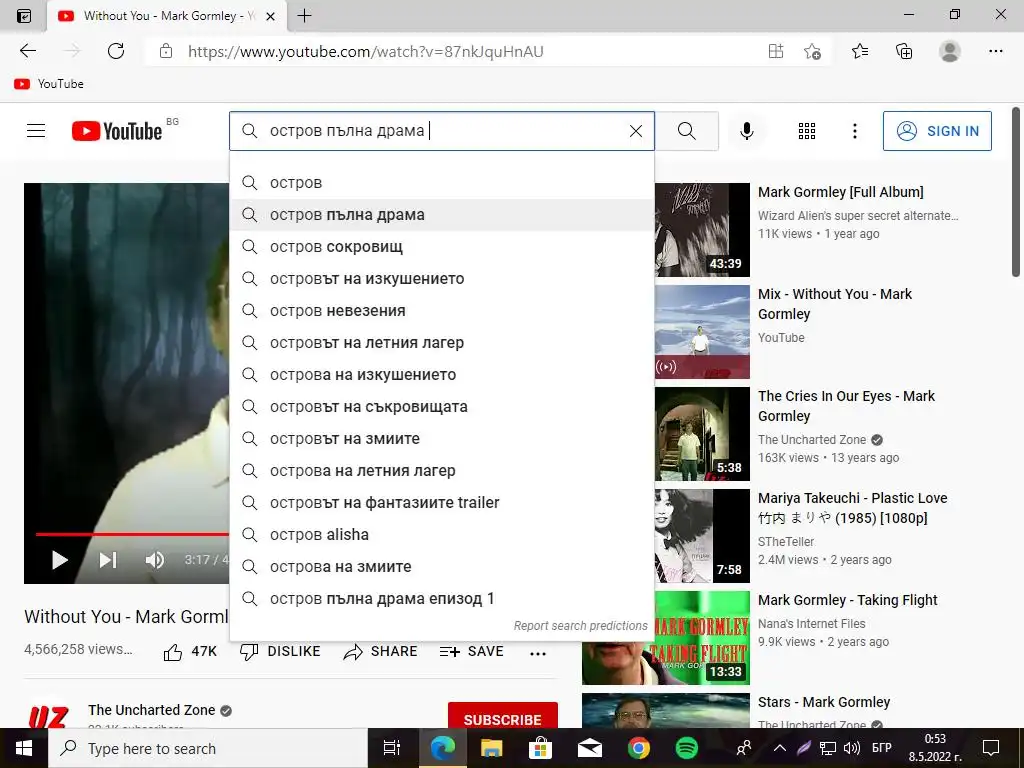Play the video

click(x=59, y=560)
